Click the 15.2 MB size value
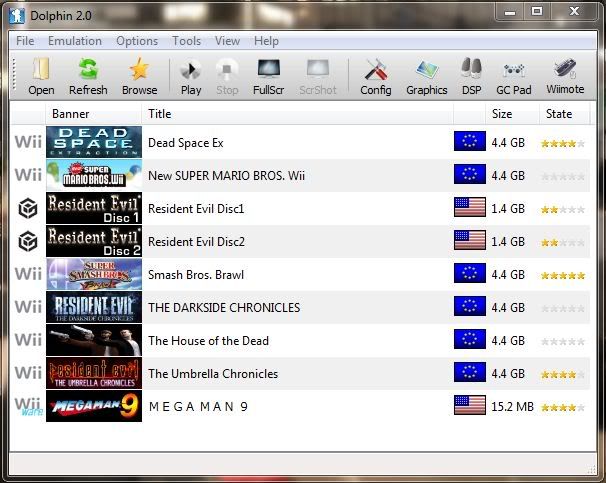This screenshot has height=483, width=606. (512, 406)
